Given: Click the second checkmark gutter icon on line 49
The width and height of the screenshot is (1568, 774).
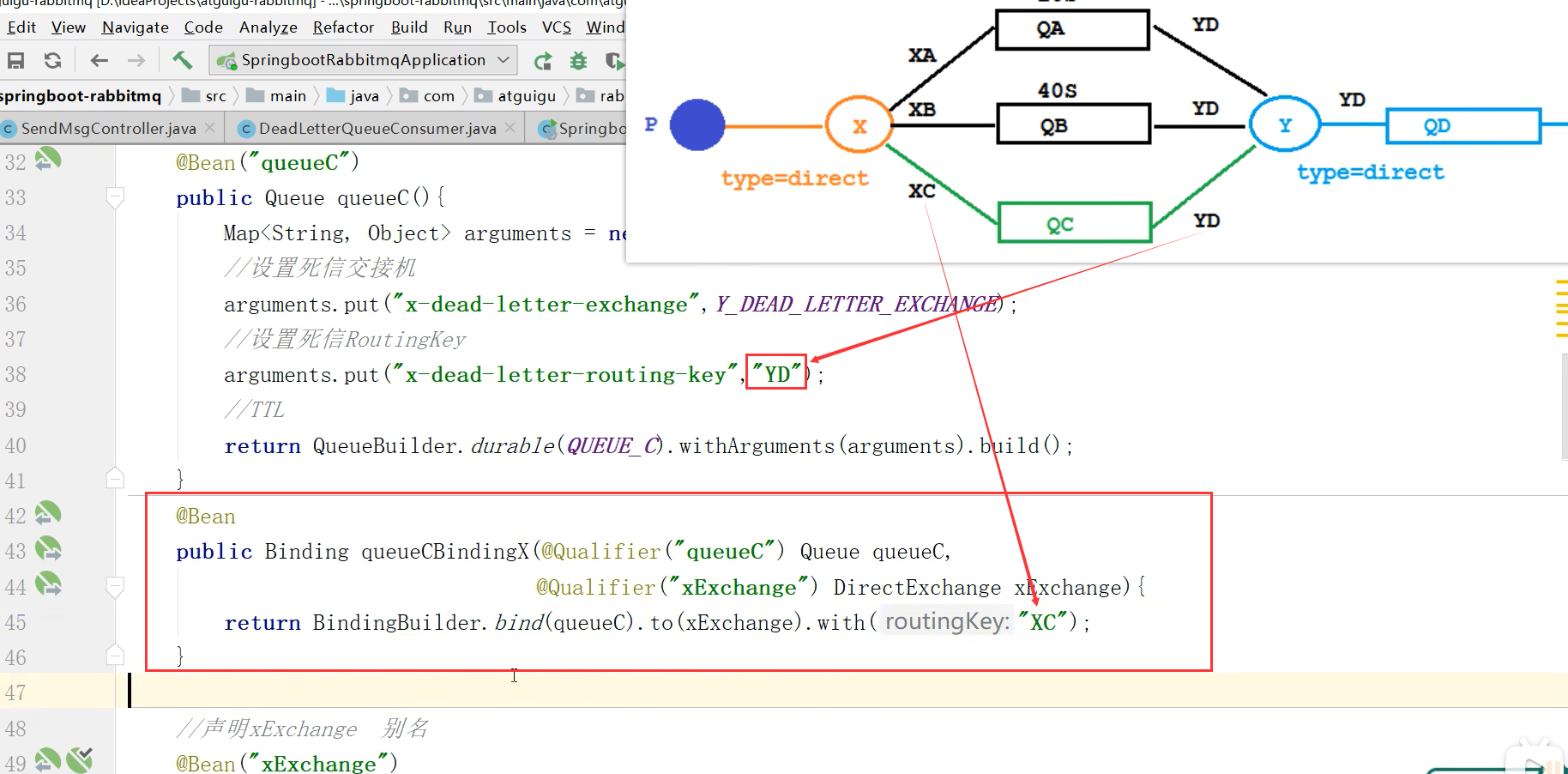Looking at the screenshot, I should point(79,760).
